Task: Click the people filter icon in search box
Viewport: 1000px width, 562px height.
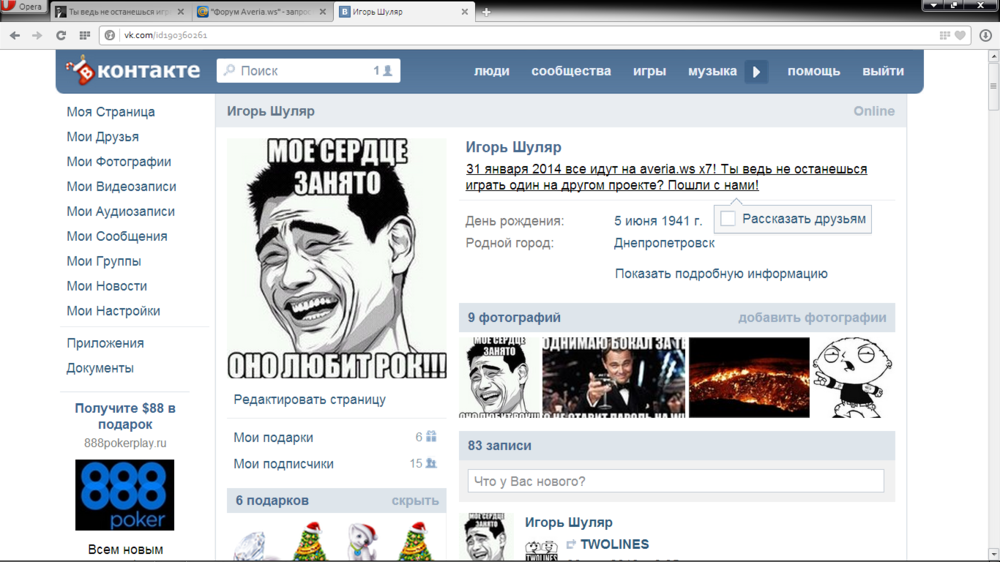Action: point(388,71)
